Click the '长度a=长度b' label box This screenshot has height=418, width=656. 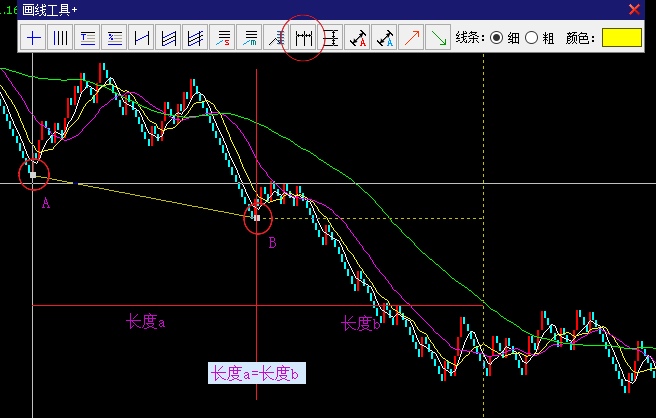point(256,374)
